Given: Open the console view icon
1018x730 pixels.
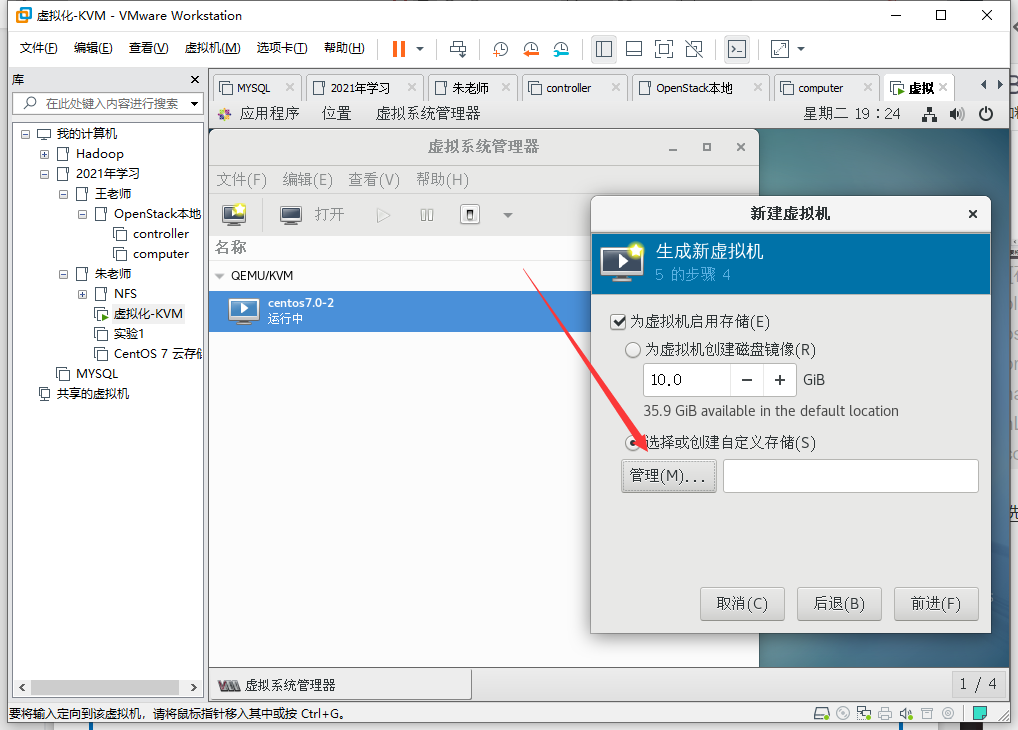Looking at the screenshot, I should click(x=737, y=49).
